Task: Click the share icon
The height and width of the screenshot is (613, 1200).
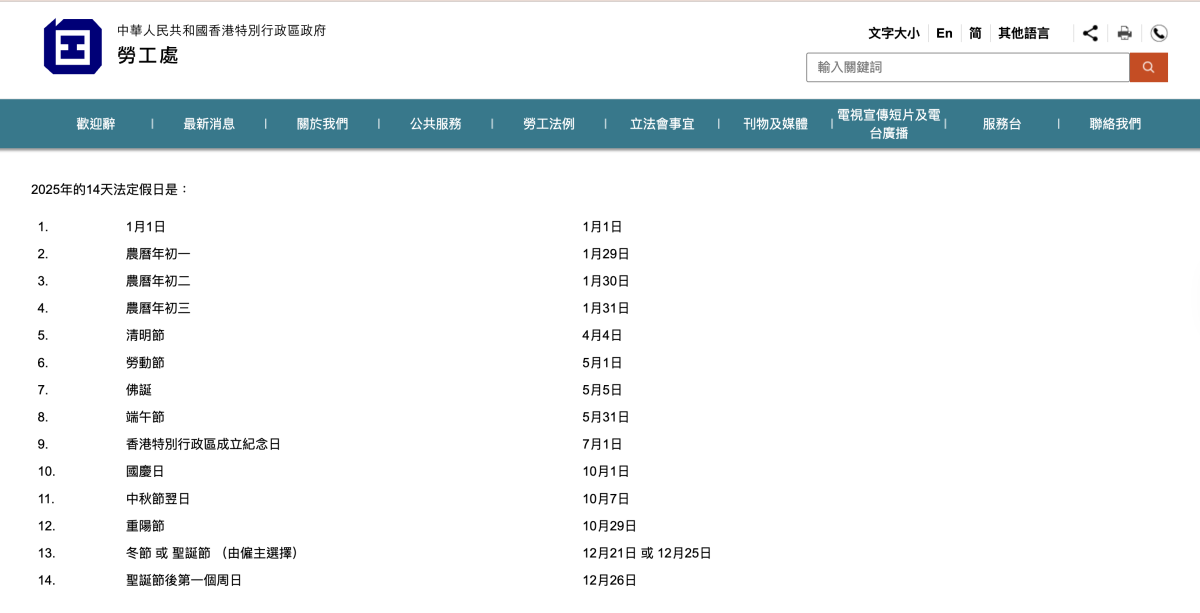Action: point(1090,33)
